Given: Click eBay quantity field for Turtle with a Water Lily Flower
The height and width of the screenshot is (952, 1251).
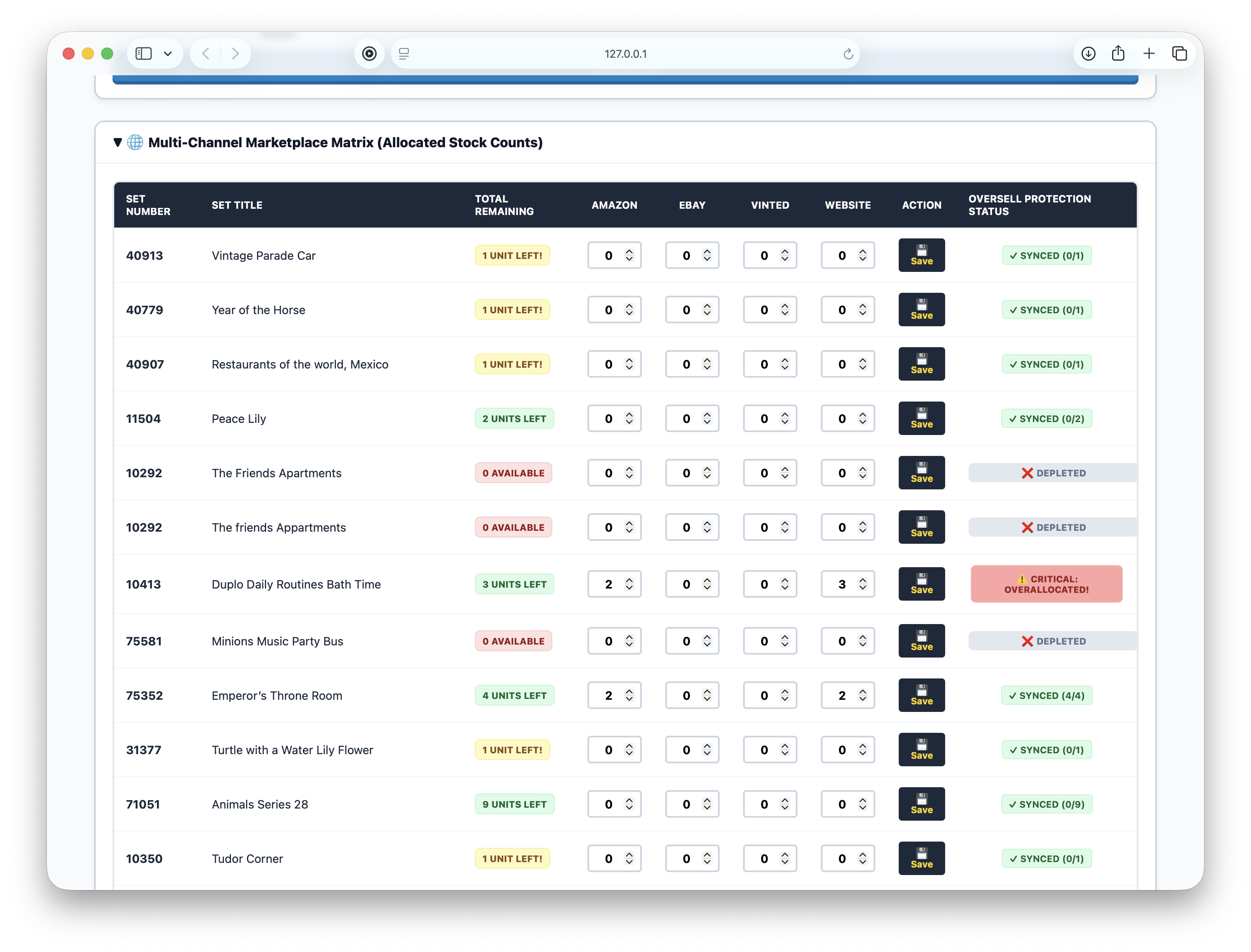Looking at the screenshot, I should [692, 750].
